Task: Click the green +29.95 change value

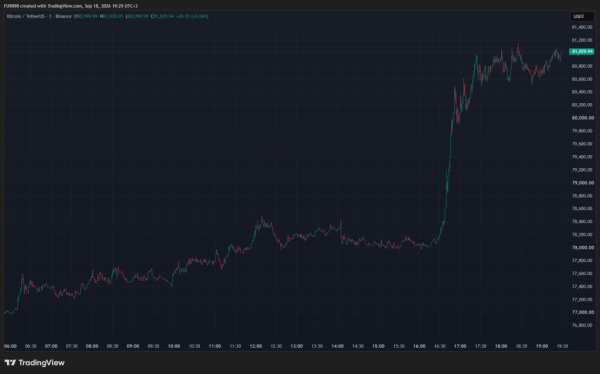Action: [x=183, y=16]
